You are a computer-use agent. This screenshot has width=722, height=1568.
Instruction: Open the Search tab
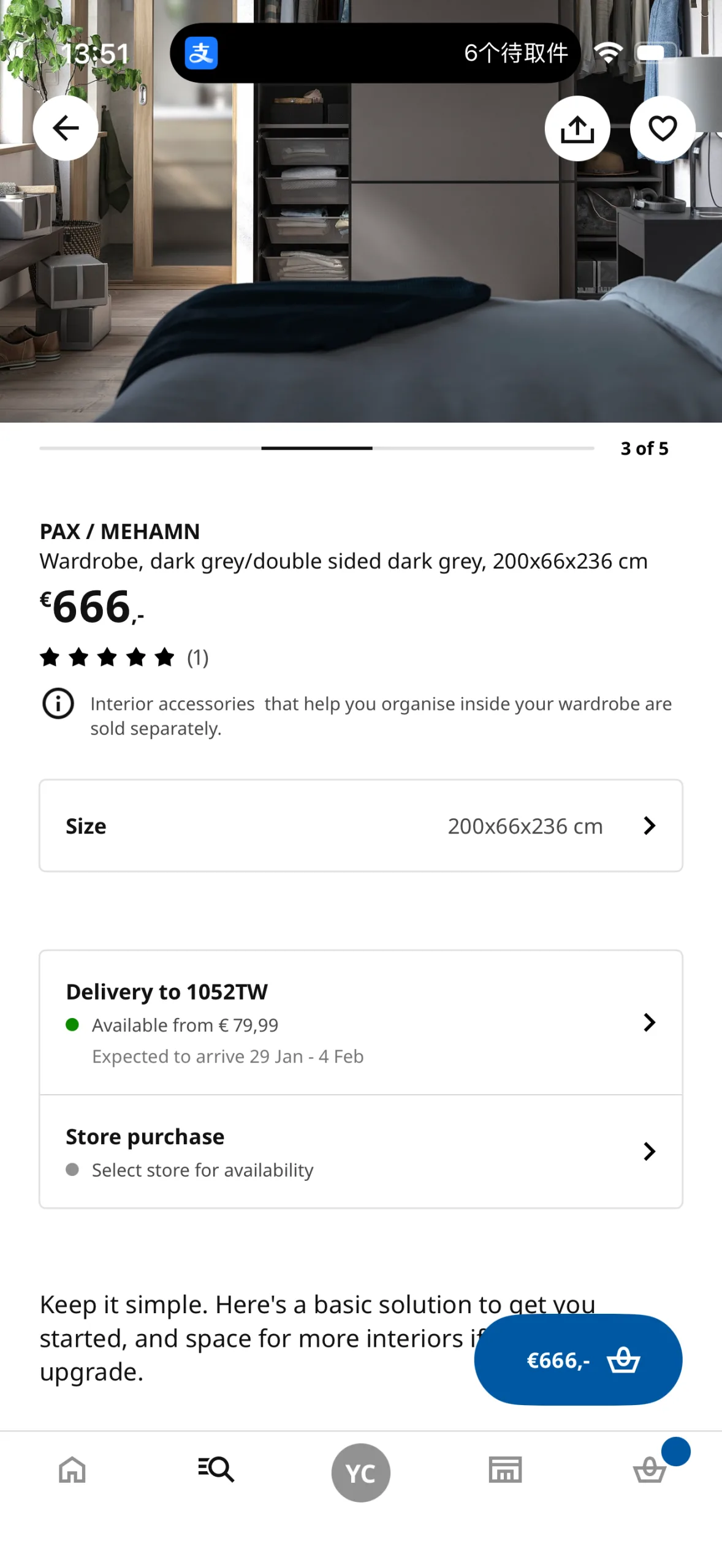(x=216, y=1469)
